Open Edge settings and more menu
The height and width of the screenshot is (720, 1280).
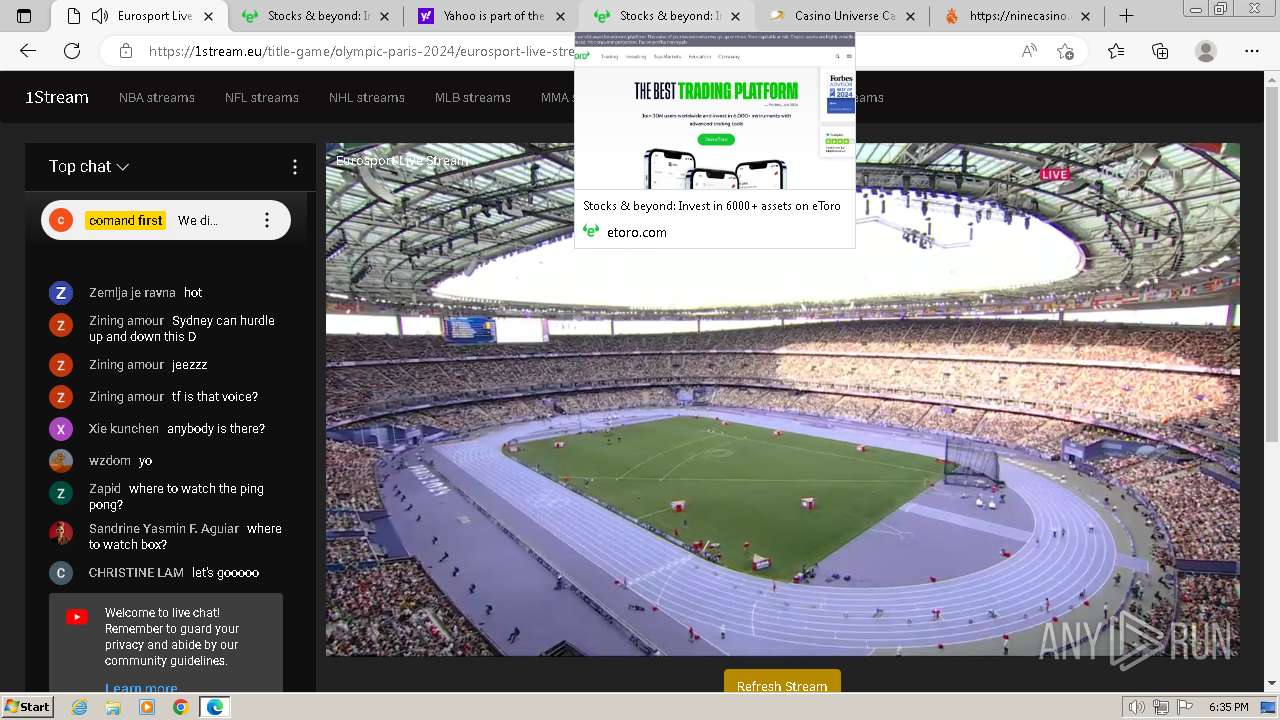coord(1252,51)
